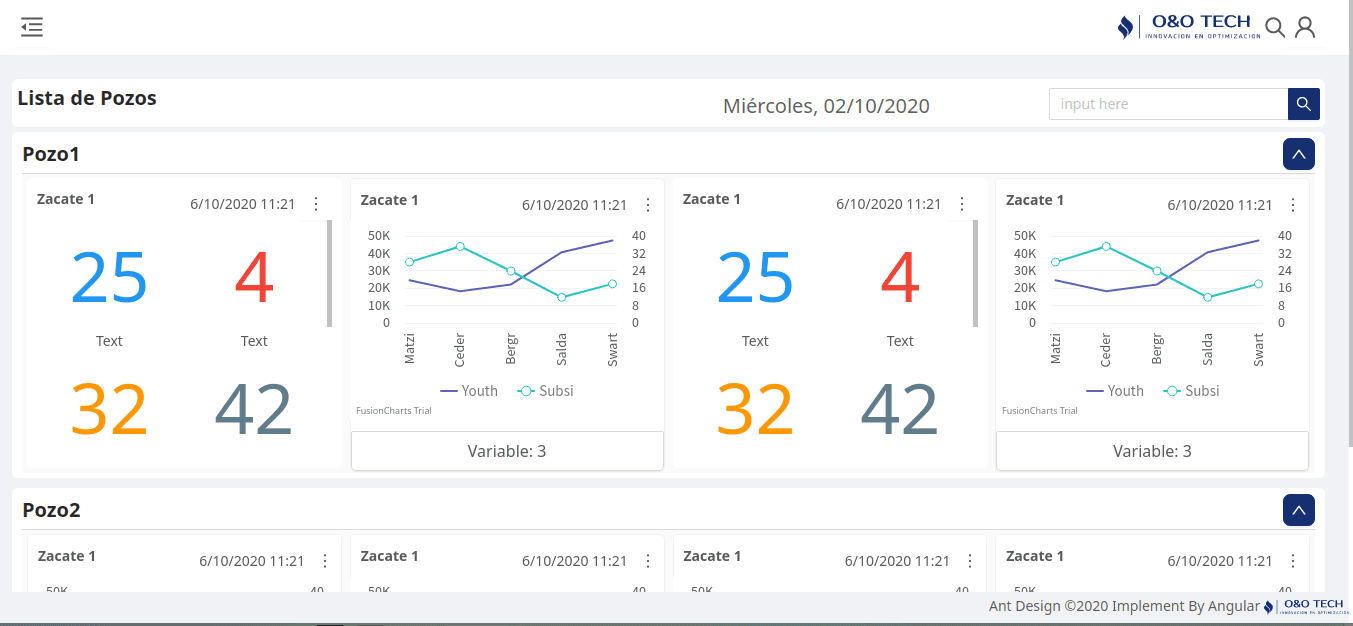Viewport: 1353px width, 626px height.
Task: Click timestamp '6/10/2020 11:21' in first Pozo1 card
Action: tap(243, 204)
